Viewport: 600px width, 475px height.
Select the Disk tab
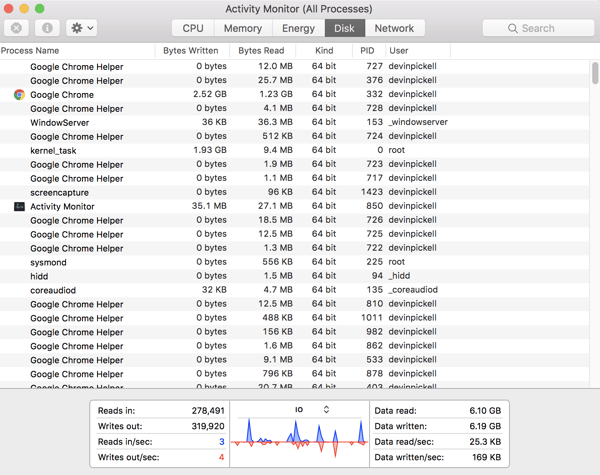pos(345,28)
